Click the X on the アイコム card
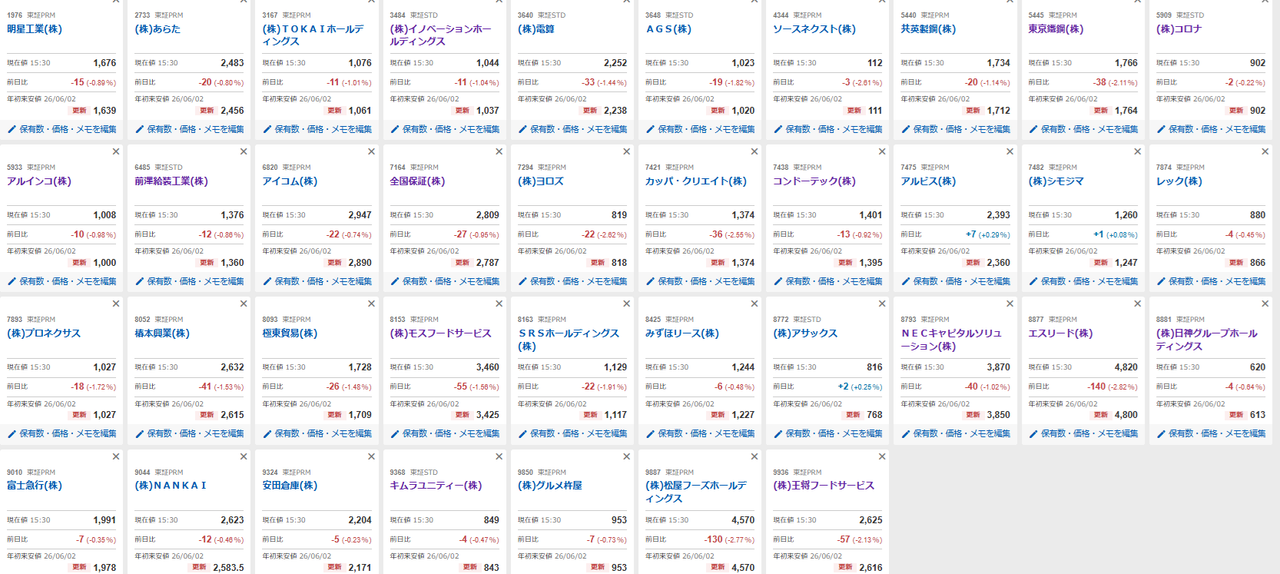1280x574 pixels. pos(372,152)
